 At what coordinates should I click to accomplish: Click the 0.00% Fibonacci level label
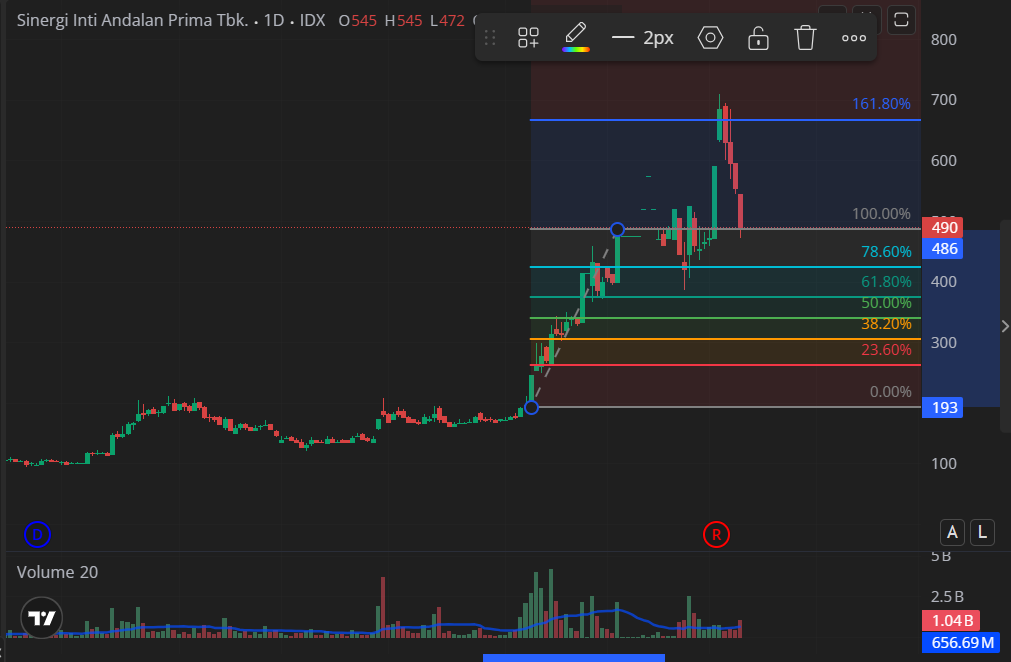(890, 392)
